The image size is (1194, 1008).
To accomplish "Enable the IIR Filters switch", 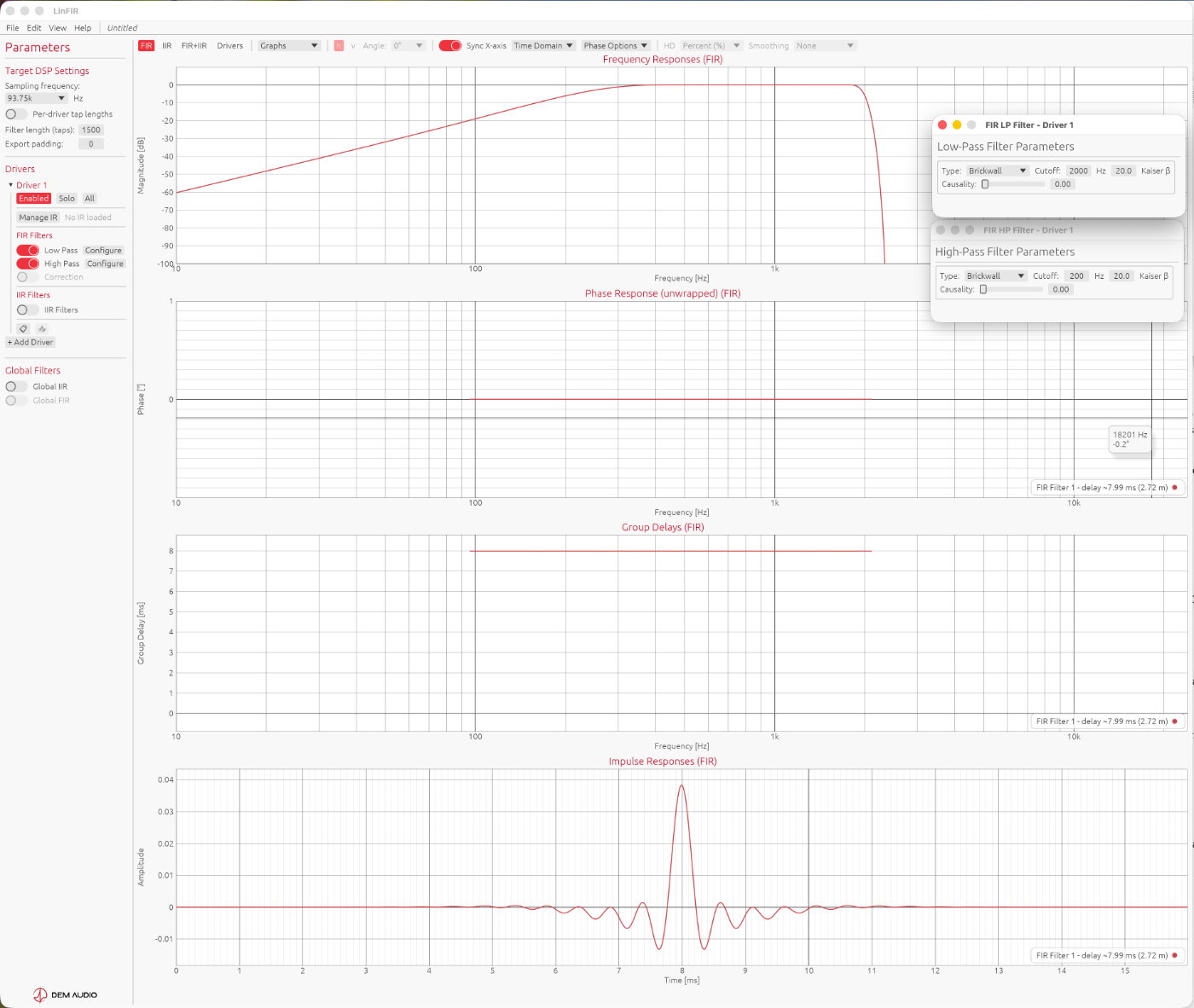I will 28,310.
